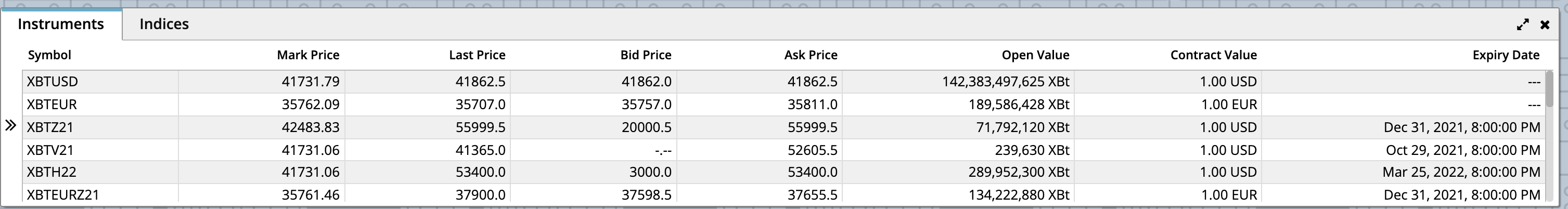Click XBTEUR mark price 35762.09

coord(311,104)
